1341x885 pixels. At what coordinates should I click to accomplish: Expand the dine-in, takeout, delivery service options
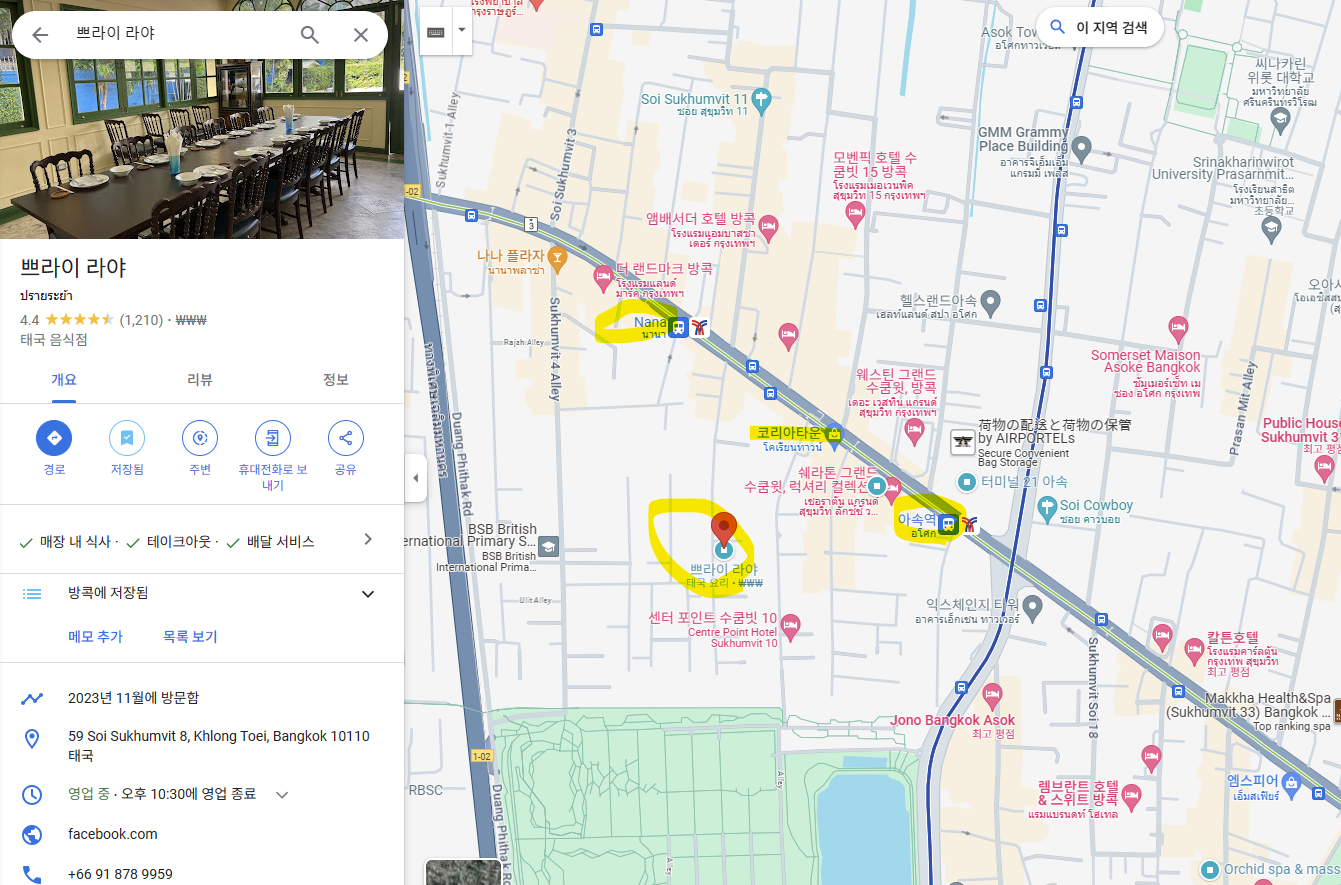point(368,540)
